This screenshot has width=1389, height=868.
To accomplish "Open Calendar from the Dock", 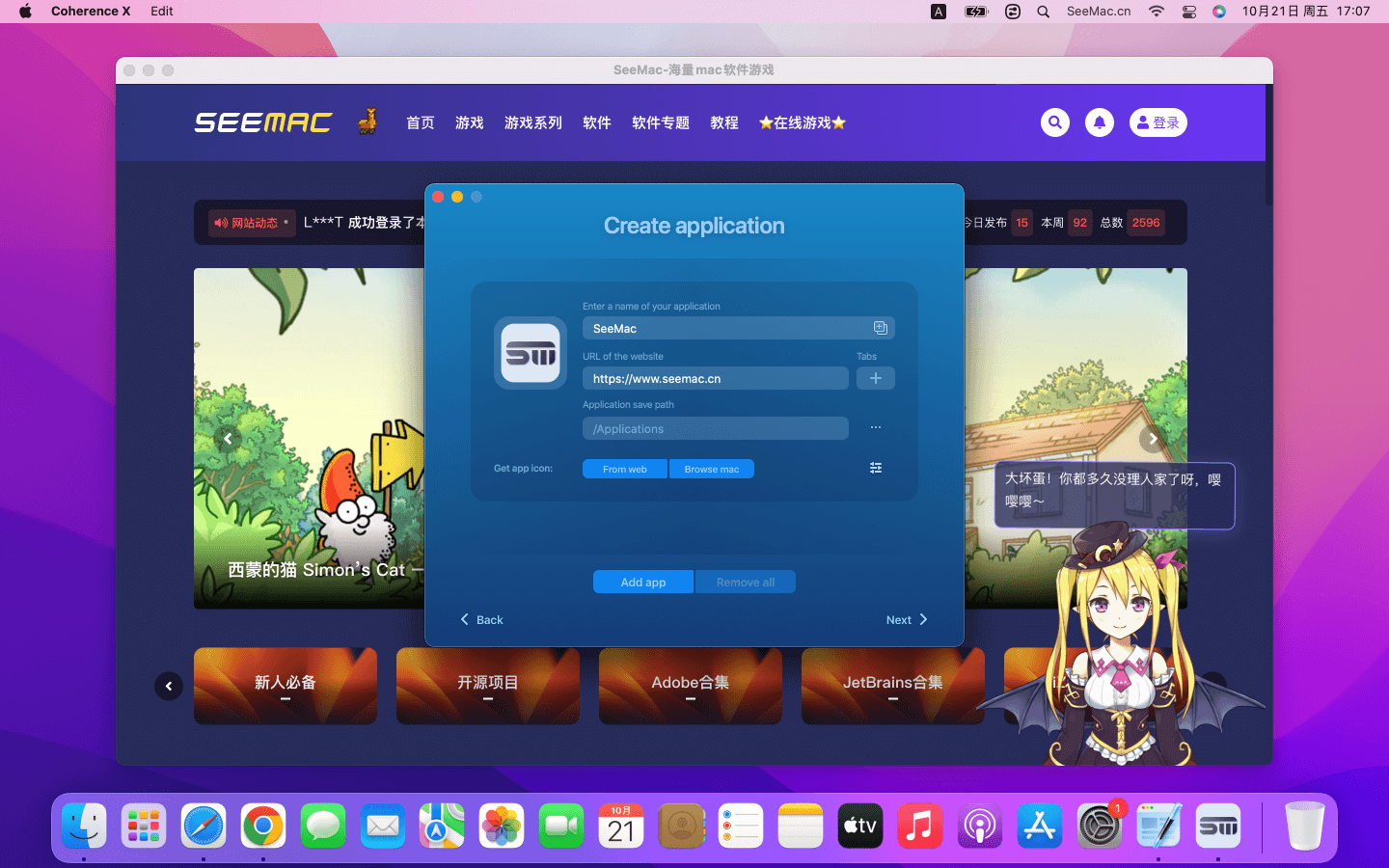I will point(621,827).
